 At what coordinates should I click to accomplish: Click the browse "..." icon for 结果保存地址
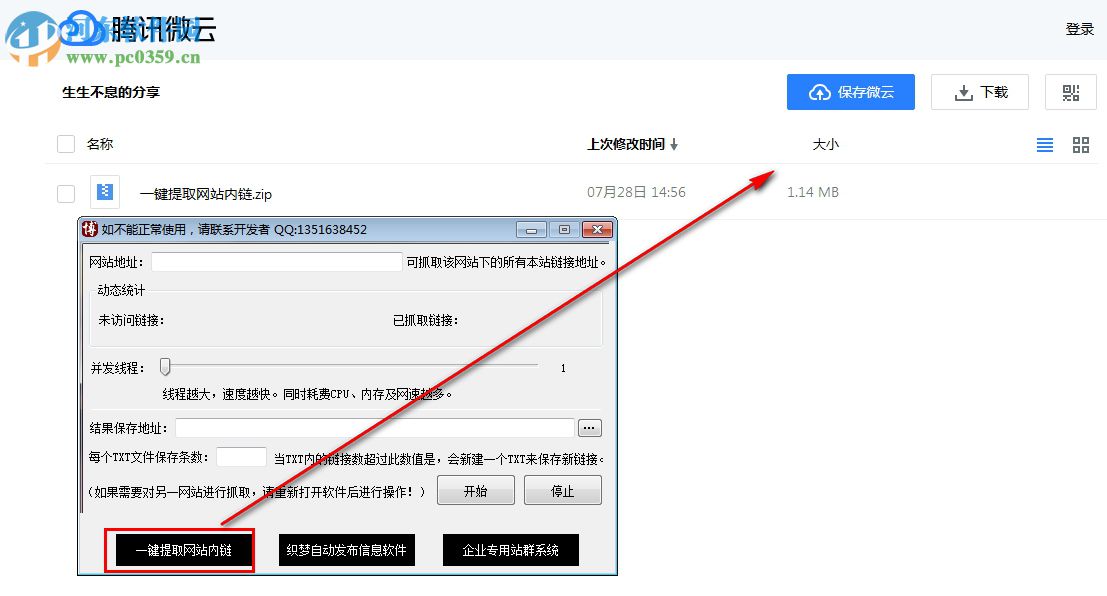pos(589,427)
